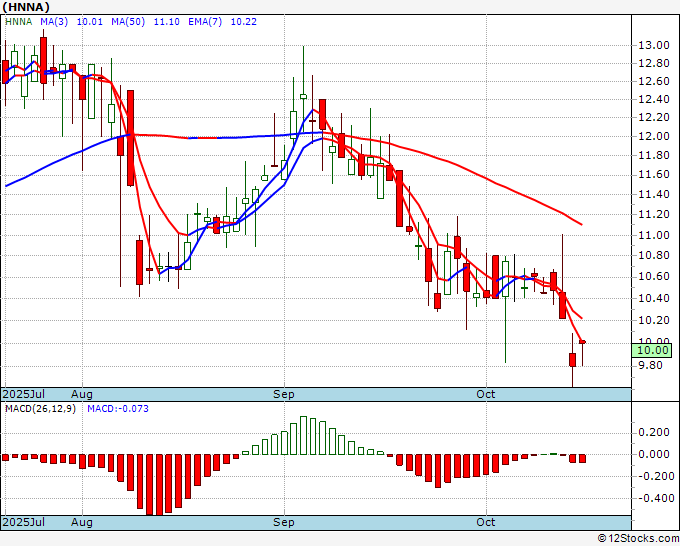Click the 0.000 MACD axis label

click(x=654, y=454)
